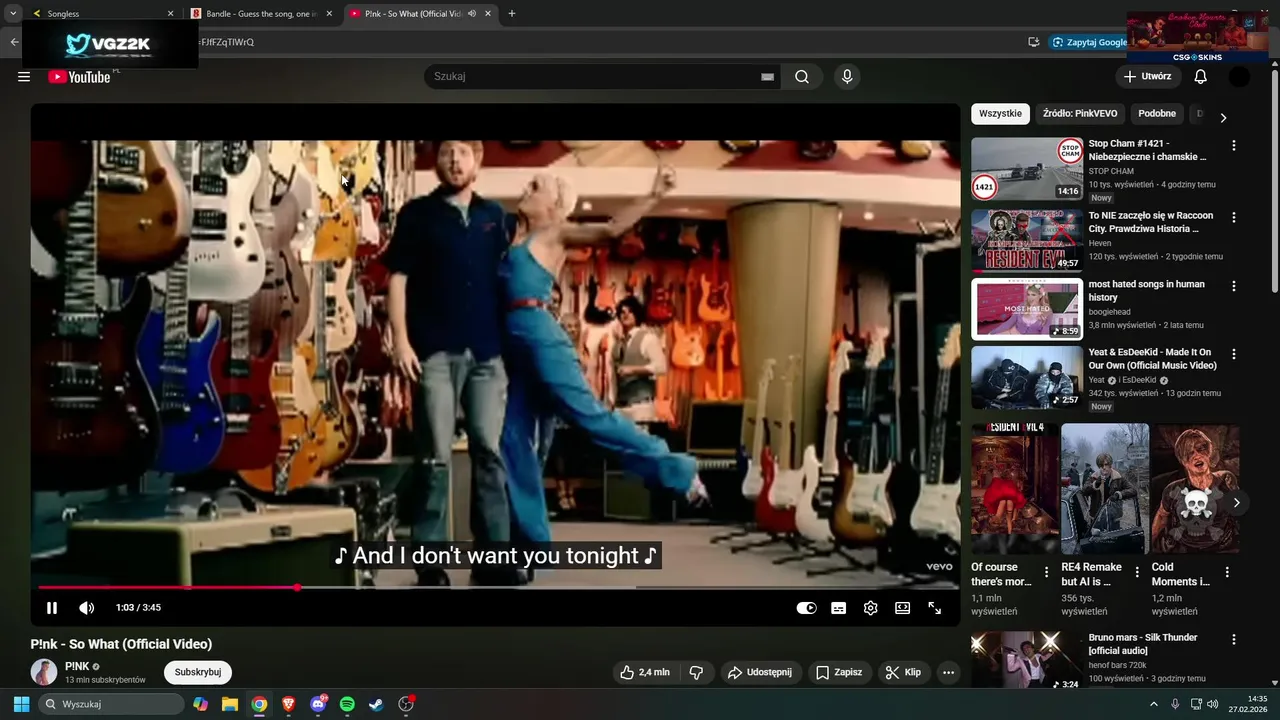1280x720 pixels.
Task: Click install app icon in address bar
Action: [x=1033, y=42]
